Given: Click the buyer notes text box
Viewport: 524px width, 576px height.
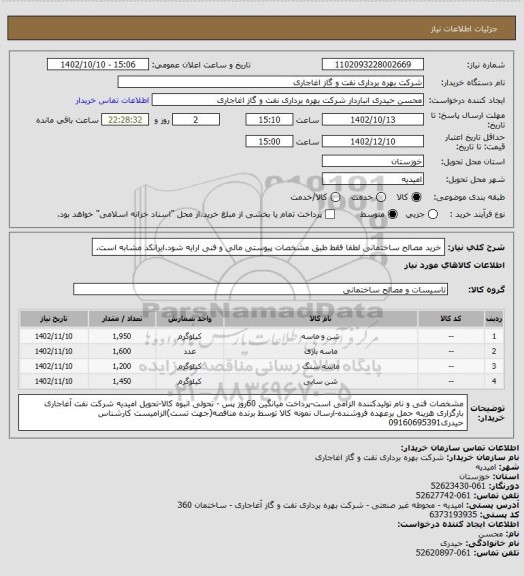Looking at the screenshot, I should (x=243, y=413).
